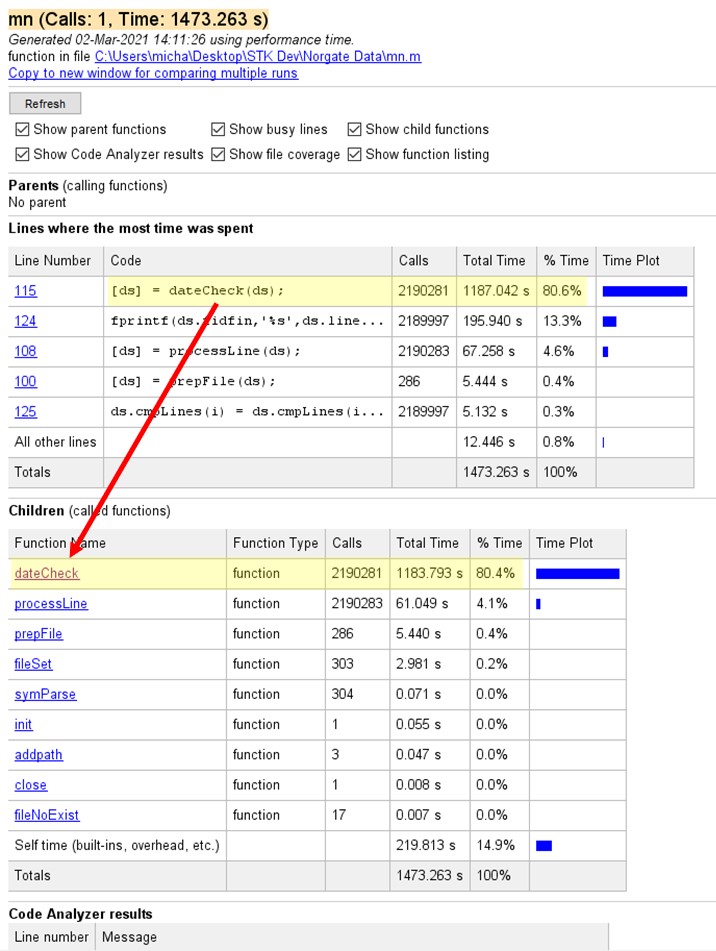This screenshot has height=951, width=716.
Task: Disable Show Code Analyzer results
Action: coord(22,155)
